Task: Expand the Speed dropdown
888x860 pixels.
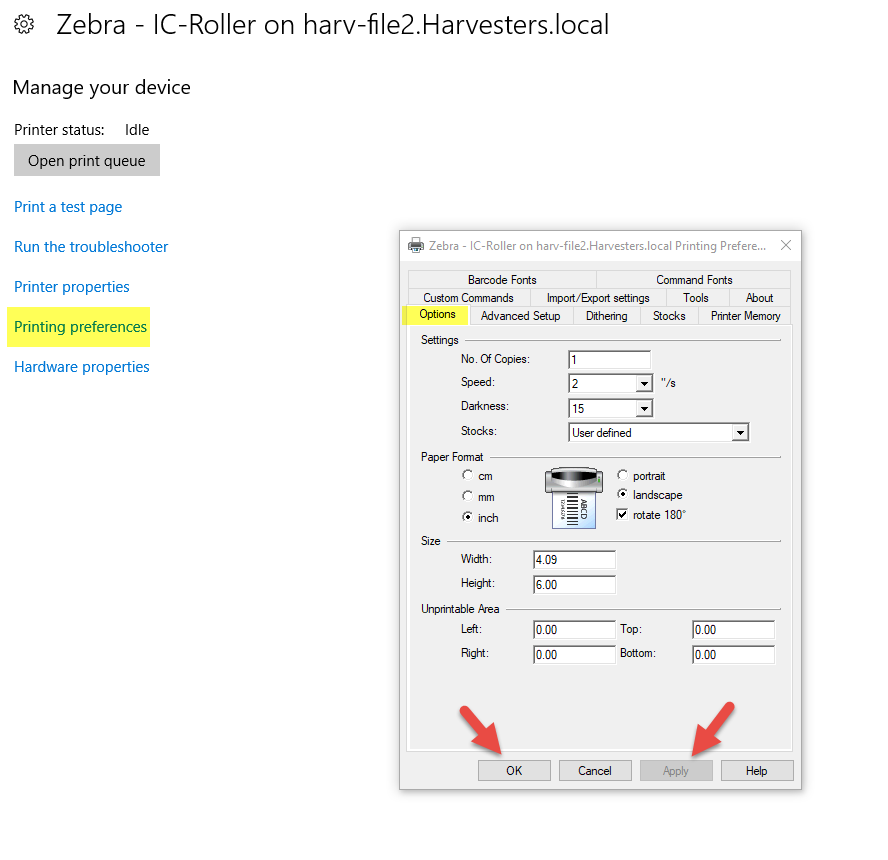Action: 643,383
